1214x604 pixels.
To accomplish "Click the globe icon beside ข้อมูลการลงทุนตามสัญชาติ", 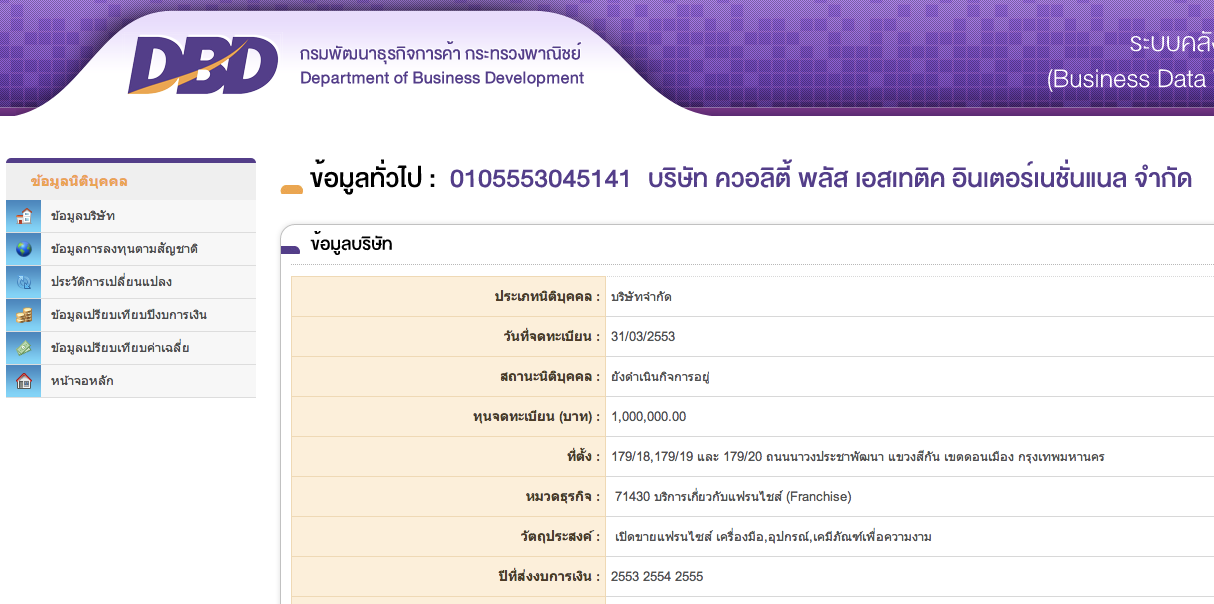I will pyautogui.click(x=24, y=249).
